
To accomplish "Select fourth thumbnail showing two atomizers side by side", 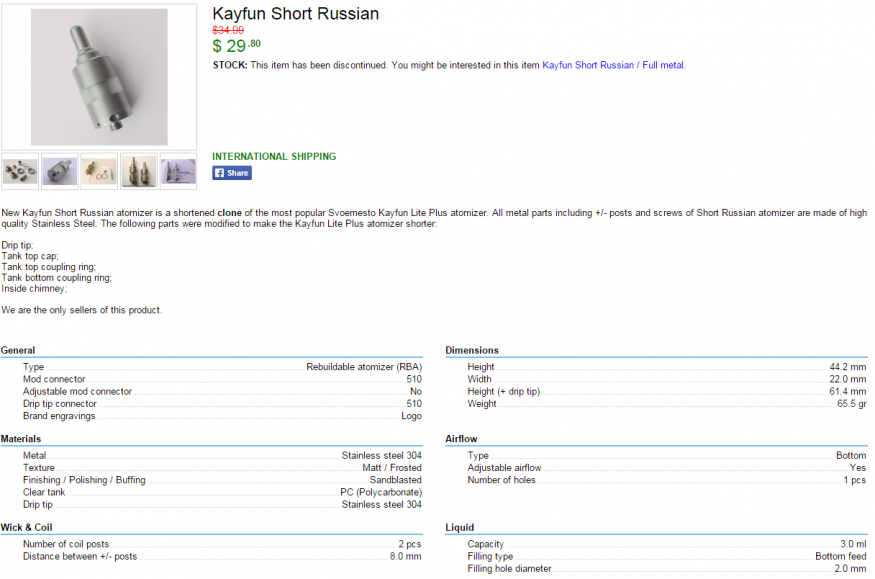I will 138,171.
